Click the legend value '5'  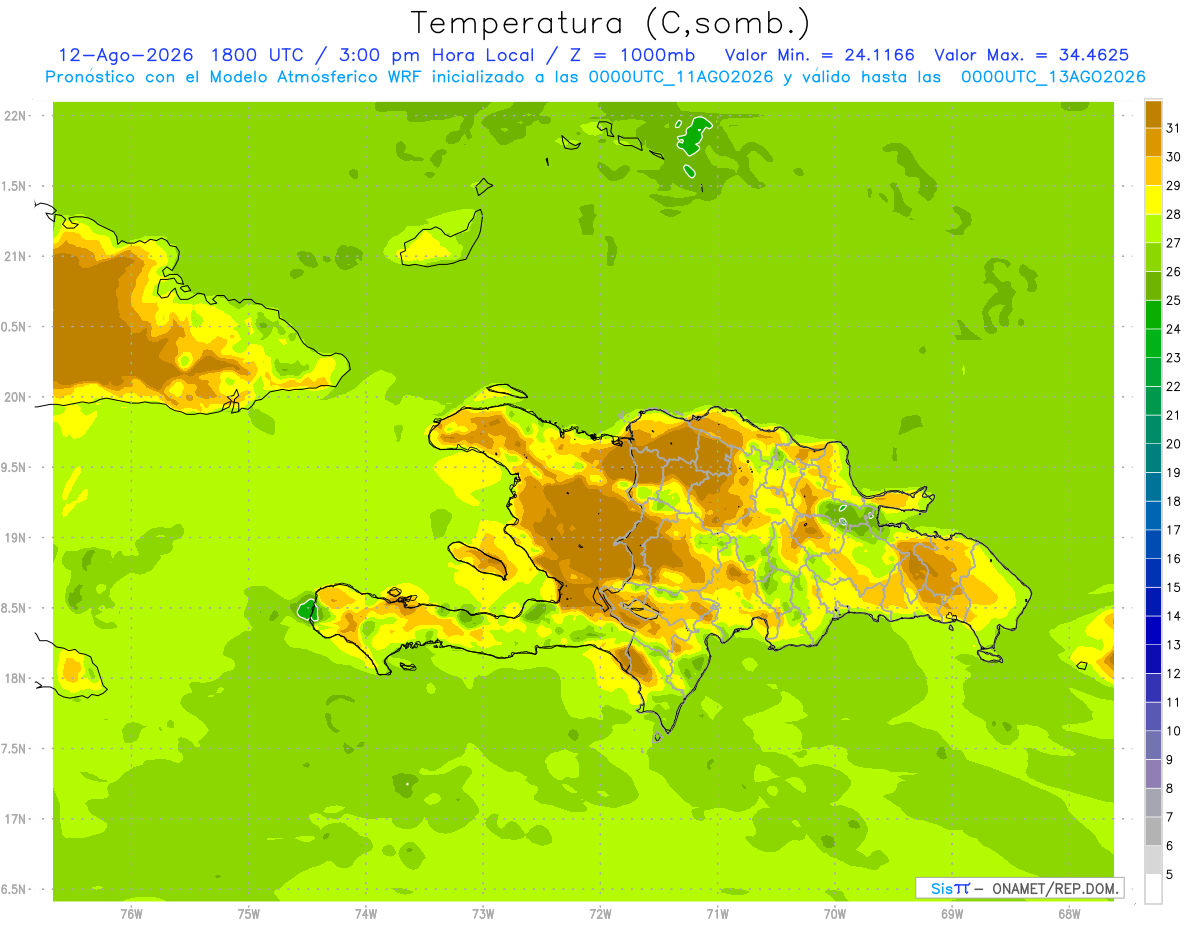[1170, 874]
